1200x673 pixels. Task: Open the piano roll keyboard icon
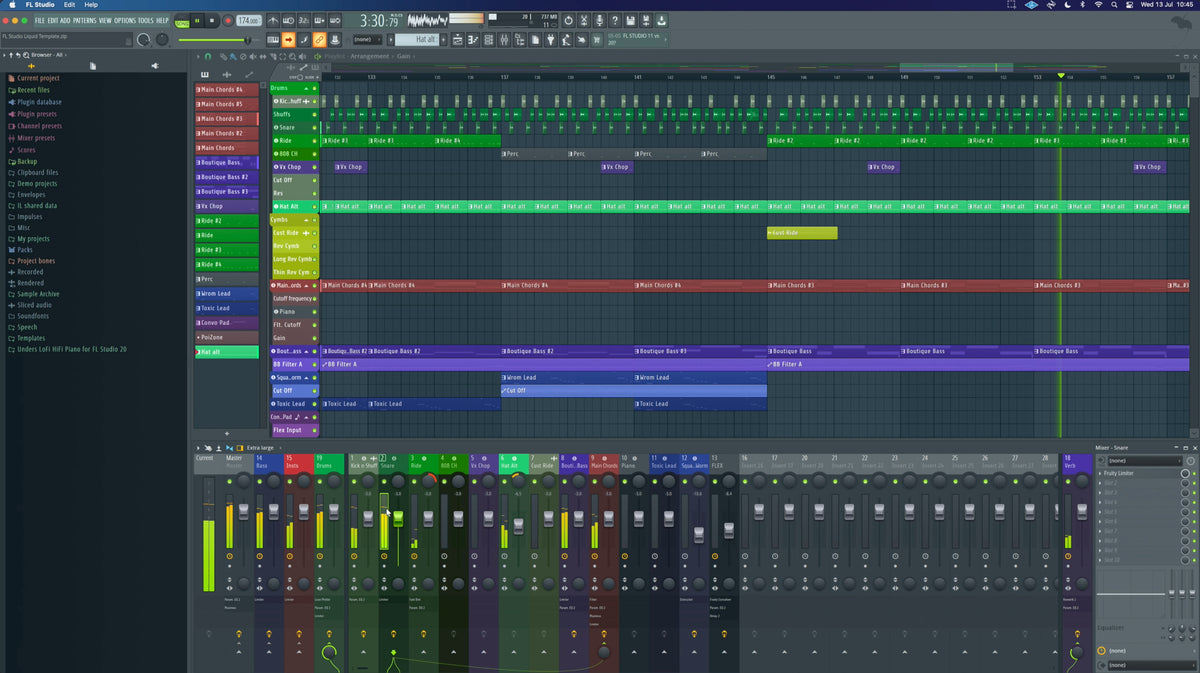pos(273,40)
